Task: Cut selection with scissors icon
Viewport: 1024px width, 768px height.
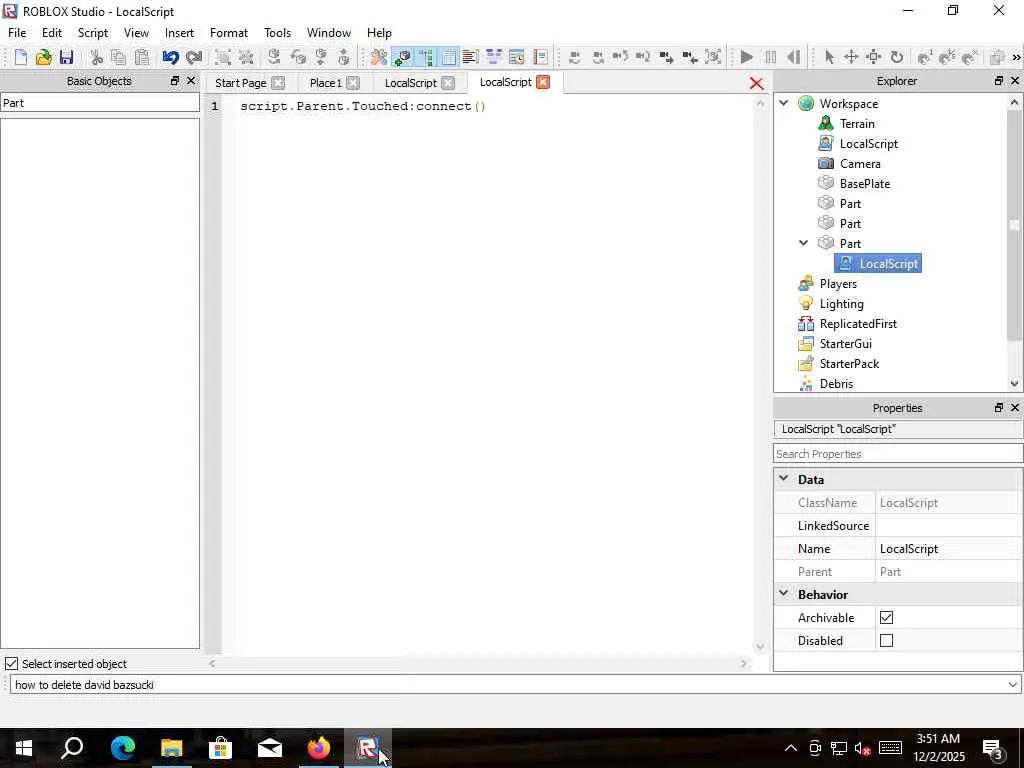Action: pos(97,57)
